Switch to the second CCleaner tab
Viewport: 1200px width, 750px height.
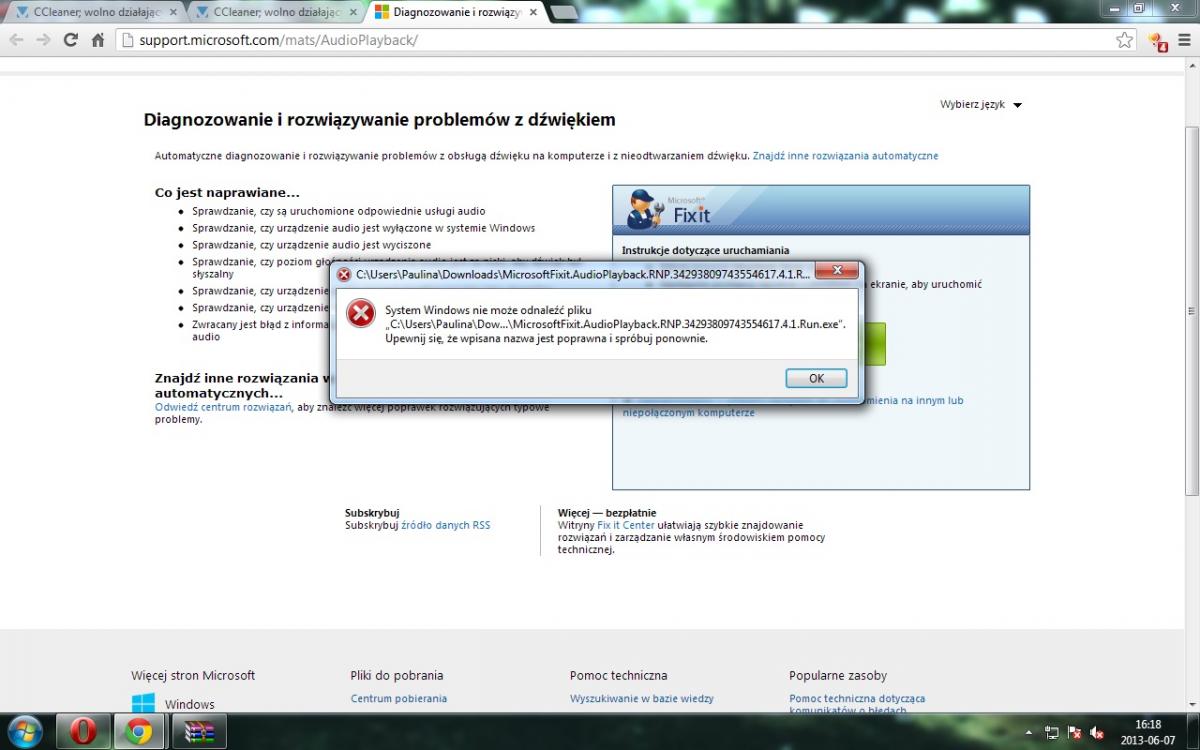(x=276, y=12)
